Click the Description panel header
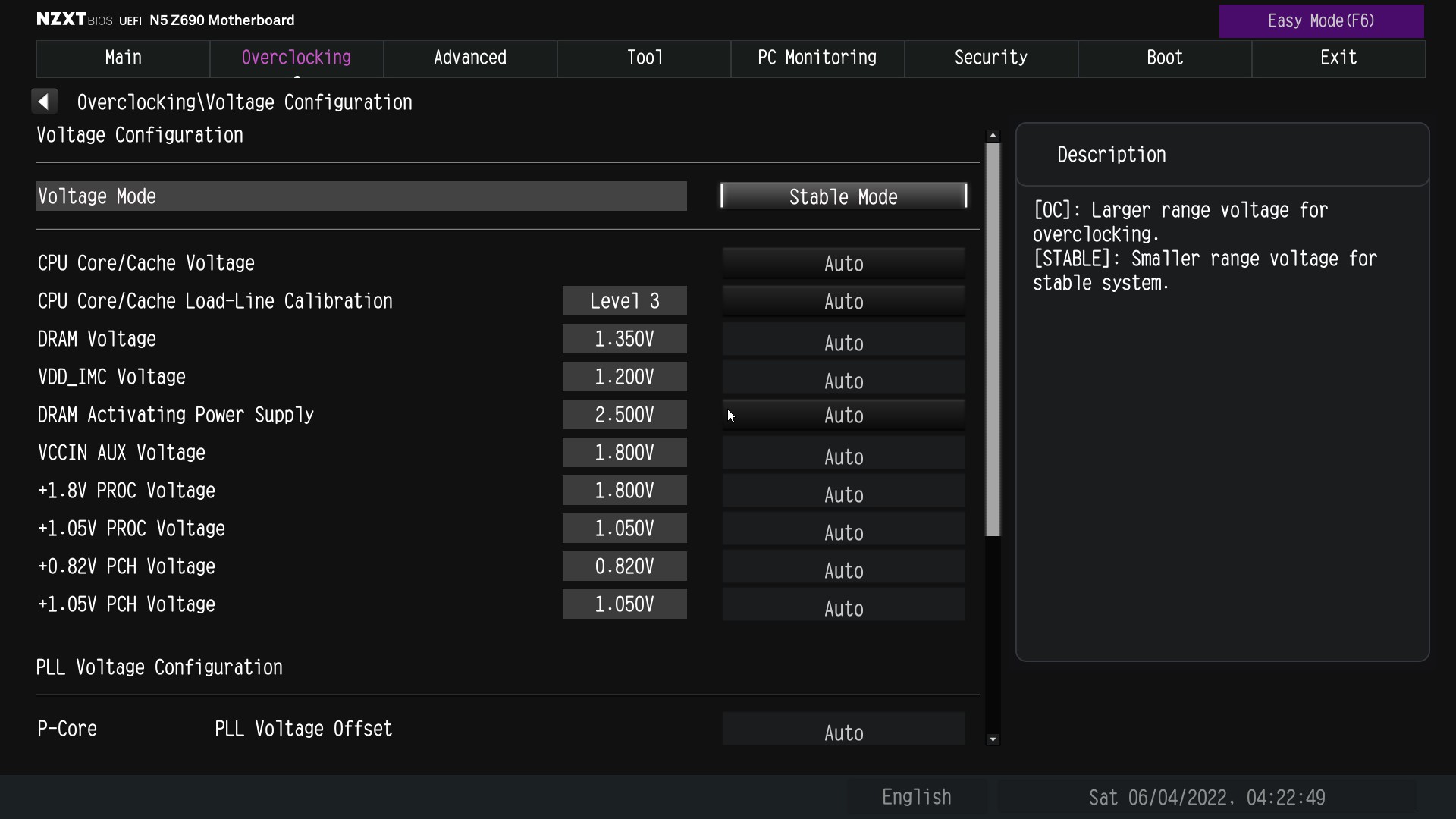This screenshot has height=819, width=1456. coord(1222,155)
